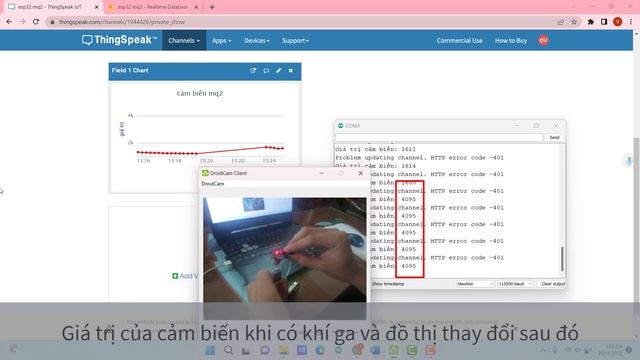Share this page from the address bar

click(x=561, y=22)
